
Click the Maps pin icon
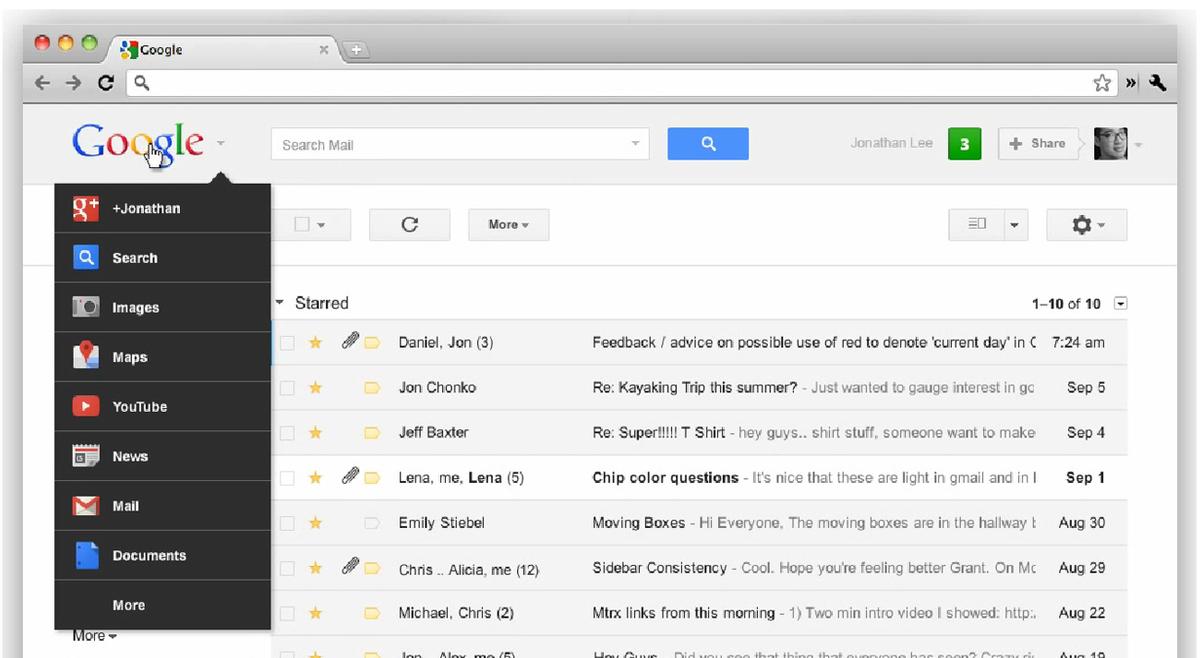[86, 357]
